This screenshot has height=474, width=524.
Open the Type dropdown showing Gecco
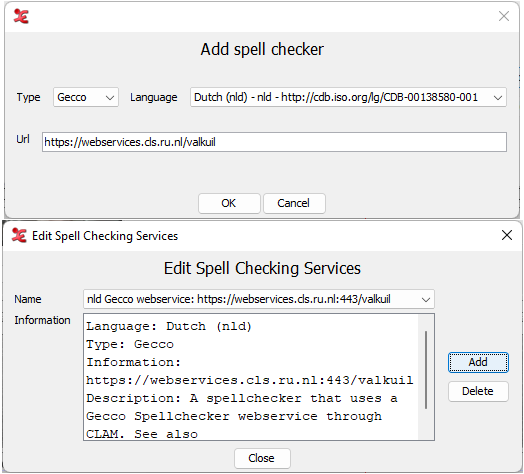(86, 97)
